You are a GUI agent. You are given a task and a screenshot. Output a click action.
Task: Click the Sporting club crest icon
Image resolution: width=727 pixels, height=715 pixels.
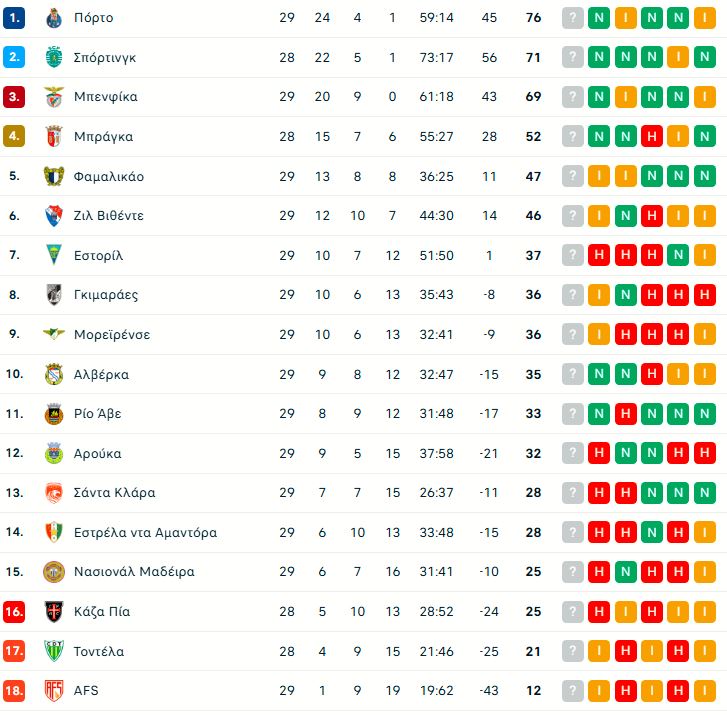coord(54,57)
